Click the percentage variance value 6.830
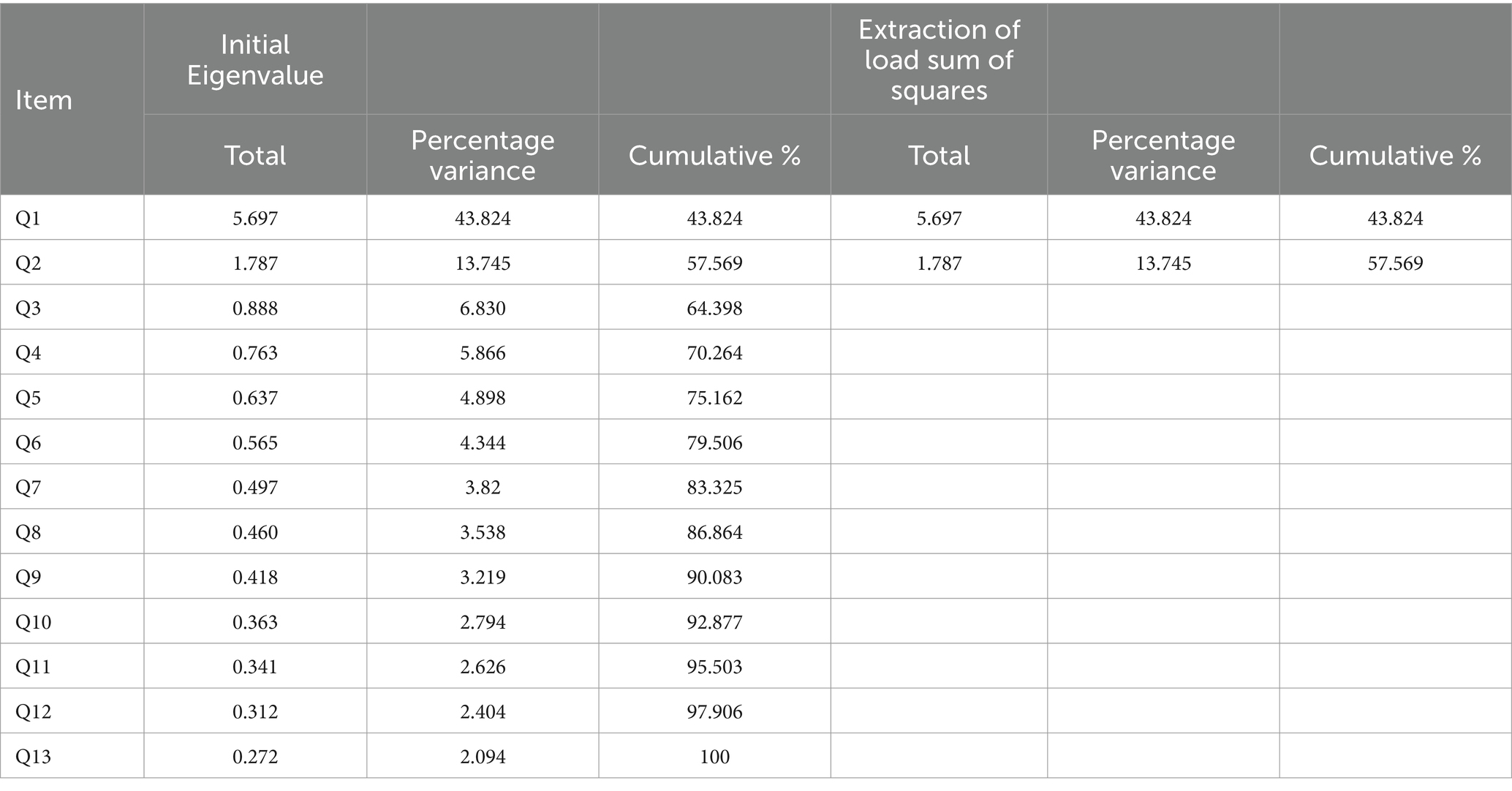The width and height of the screenshot is (1512, 791). click(x=483, y=308)
